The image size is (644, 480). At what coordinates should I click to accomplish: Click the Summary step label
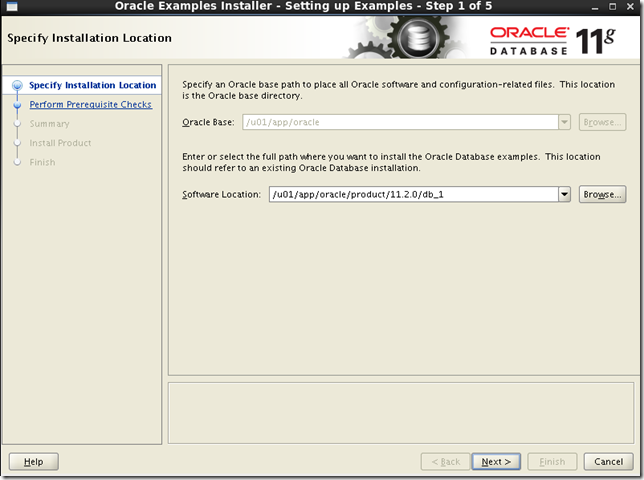[x=49, y=124]
